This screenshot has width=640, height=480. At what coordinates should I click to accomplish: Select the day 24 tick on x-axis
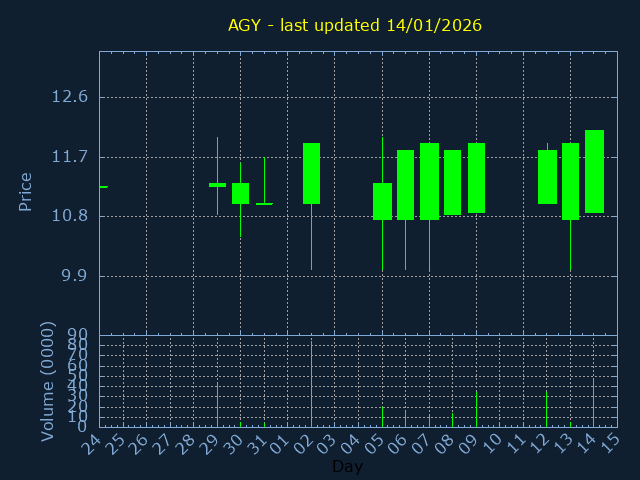[x=93, y=444]
